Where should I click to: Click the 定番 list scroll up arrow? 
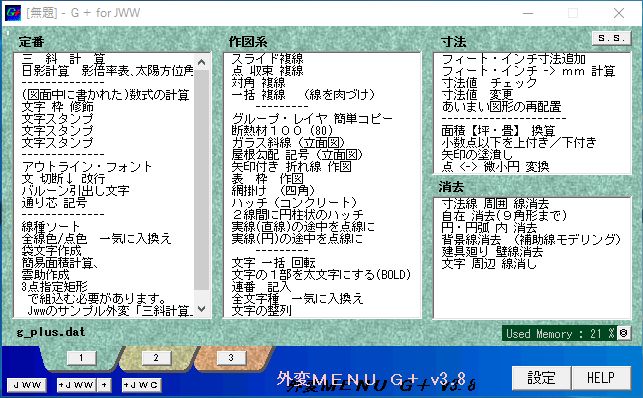click(201, 62)
